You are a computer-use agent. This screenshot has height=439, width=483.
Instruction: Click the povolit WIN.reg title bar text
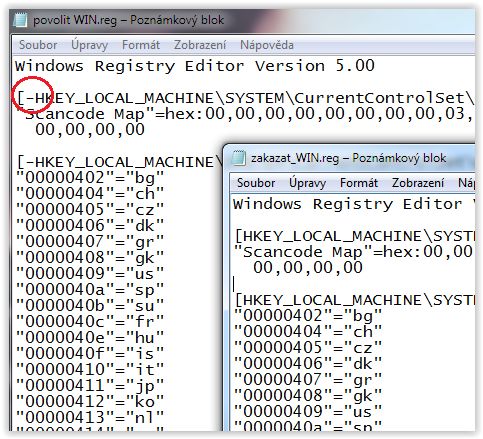tap(129, 20)
